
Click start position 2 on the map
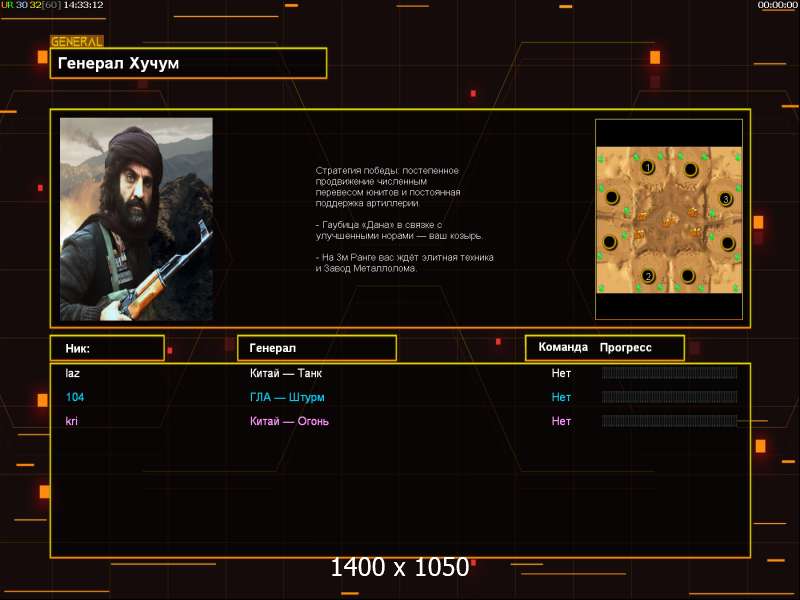pos(648,276)
